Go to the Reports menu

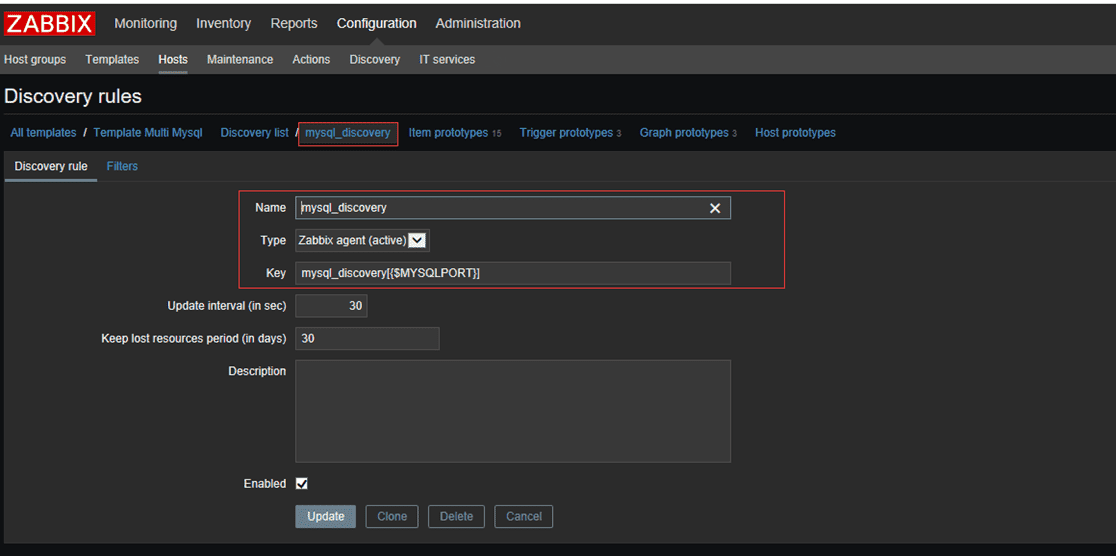(x=294, y=23)
